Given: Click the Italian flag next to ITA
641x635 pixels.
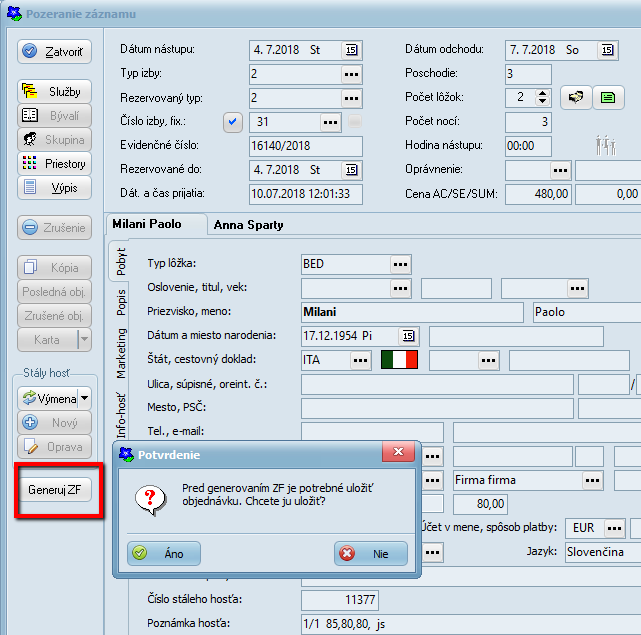Looking at the screenshot, I should [x=398, y=360].
